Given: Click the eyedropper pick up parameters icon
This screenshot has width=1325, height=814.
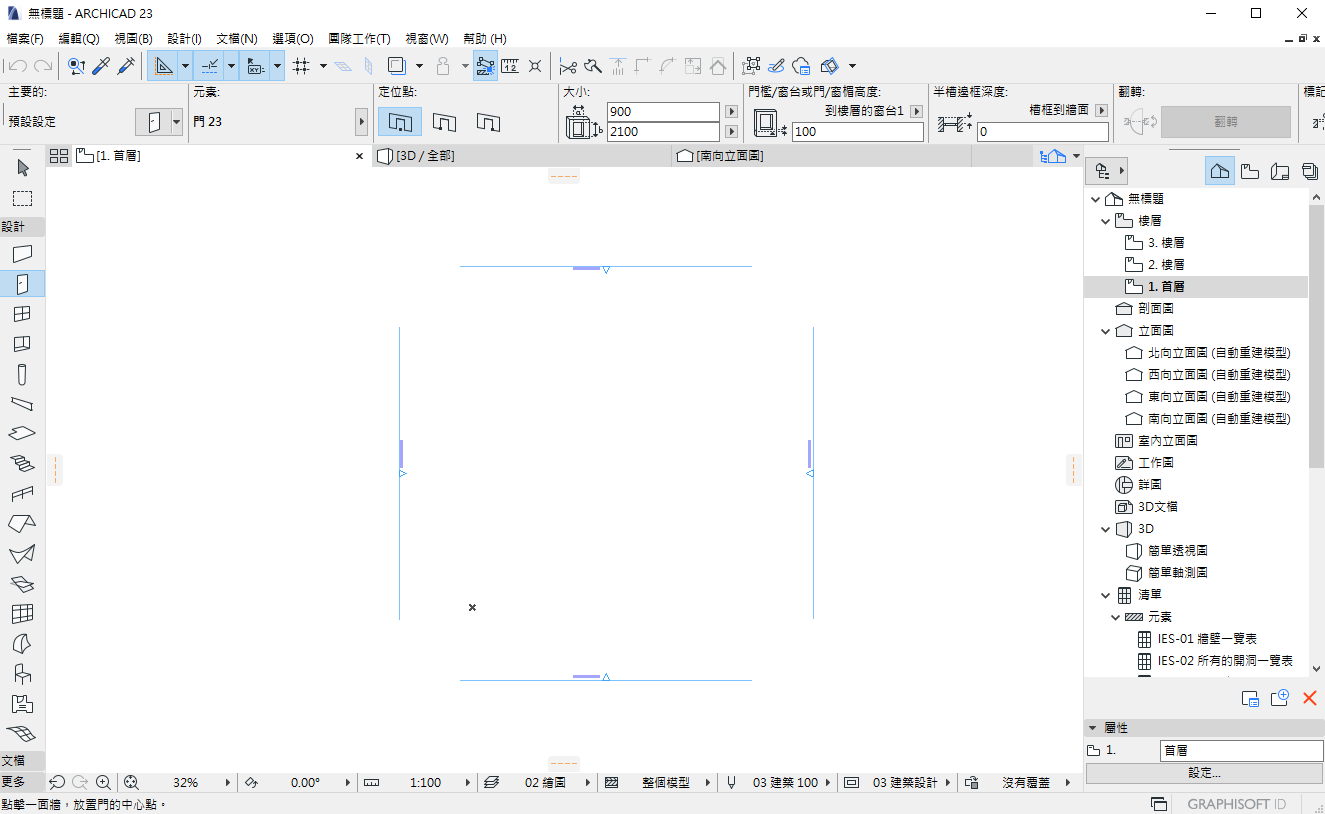Looking at the screenshot, I should pyautogui.click(x=101, y=66).
